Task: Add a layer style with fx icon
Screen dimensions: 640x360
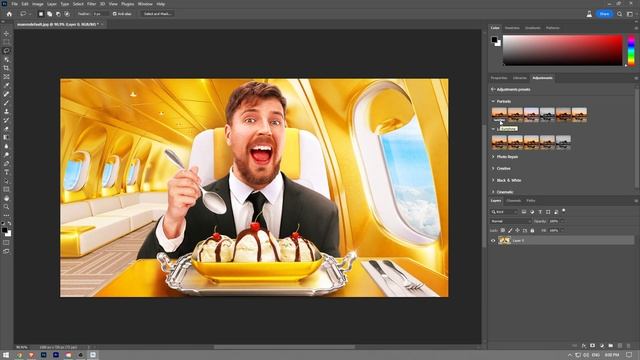Action: 584,346
